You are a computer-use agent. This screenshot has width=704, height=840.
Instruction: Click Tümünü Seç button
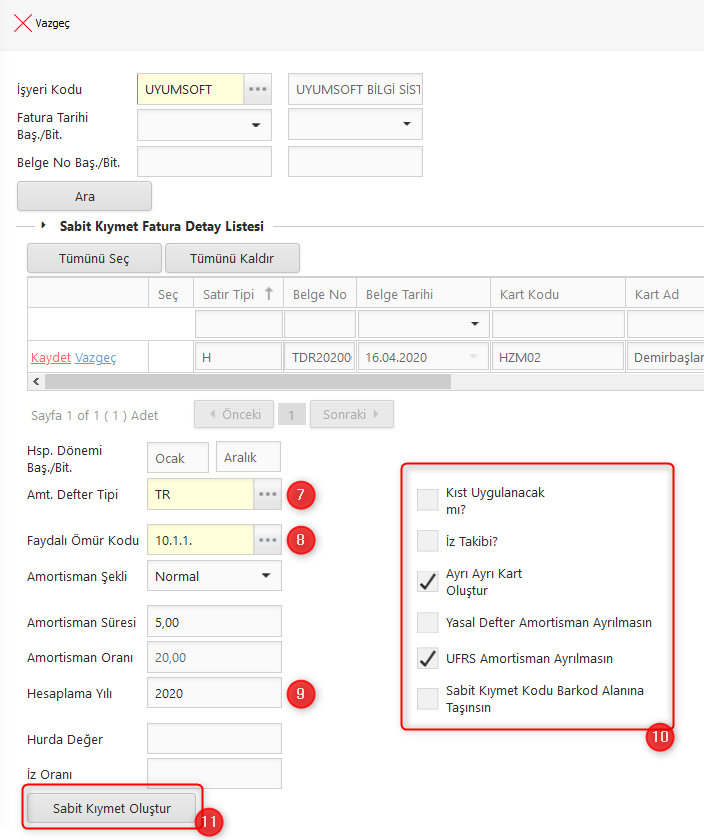(94, 258)
